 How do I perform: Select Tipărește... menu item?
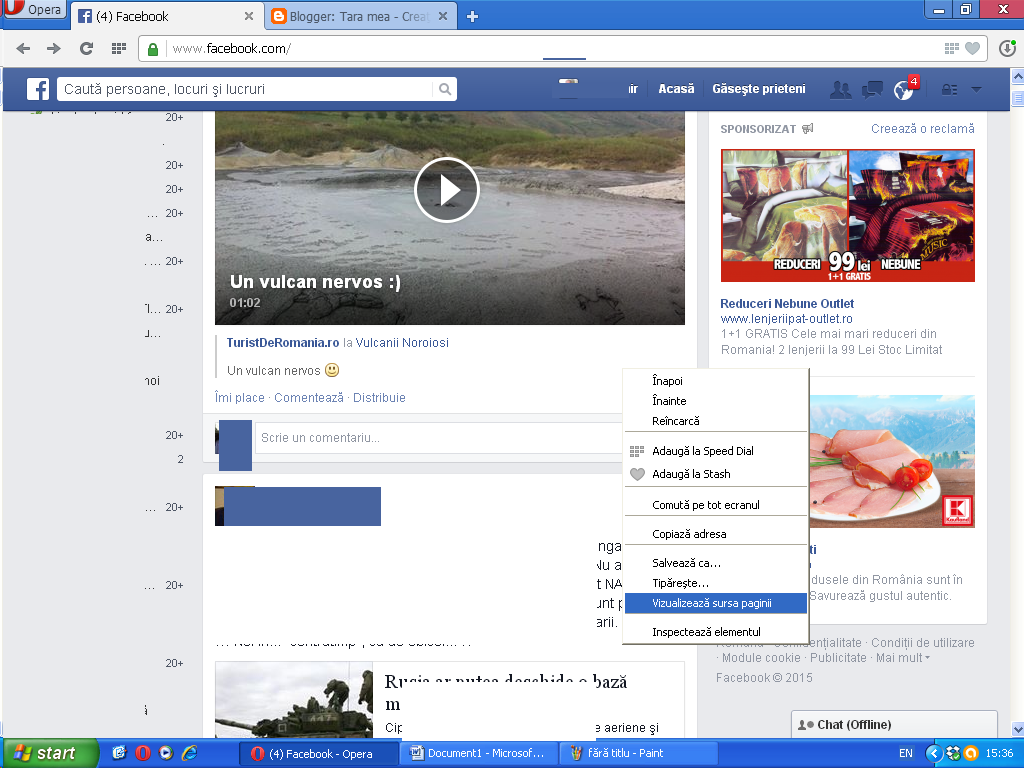coord(716,583)
